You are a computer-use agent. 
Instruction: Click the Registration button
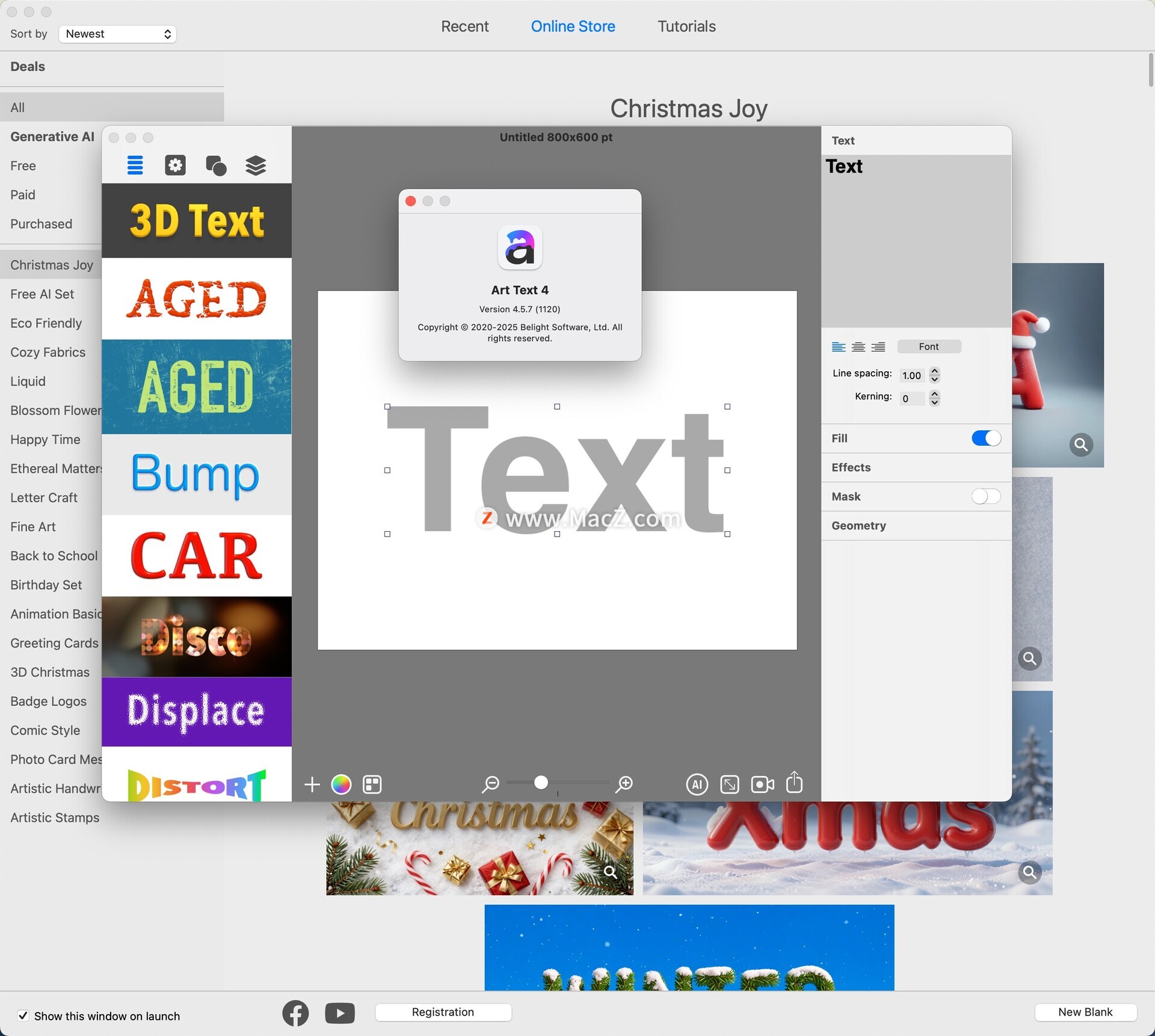coord(443,1013)
